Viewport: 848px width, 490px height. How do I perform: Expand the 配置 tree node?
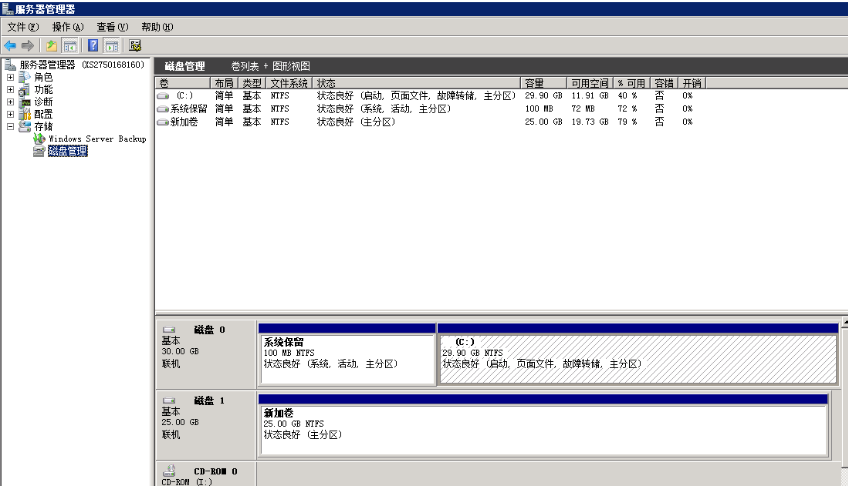tap(10, 114)
